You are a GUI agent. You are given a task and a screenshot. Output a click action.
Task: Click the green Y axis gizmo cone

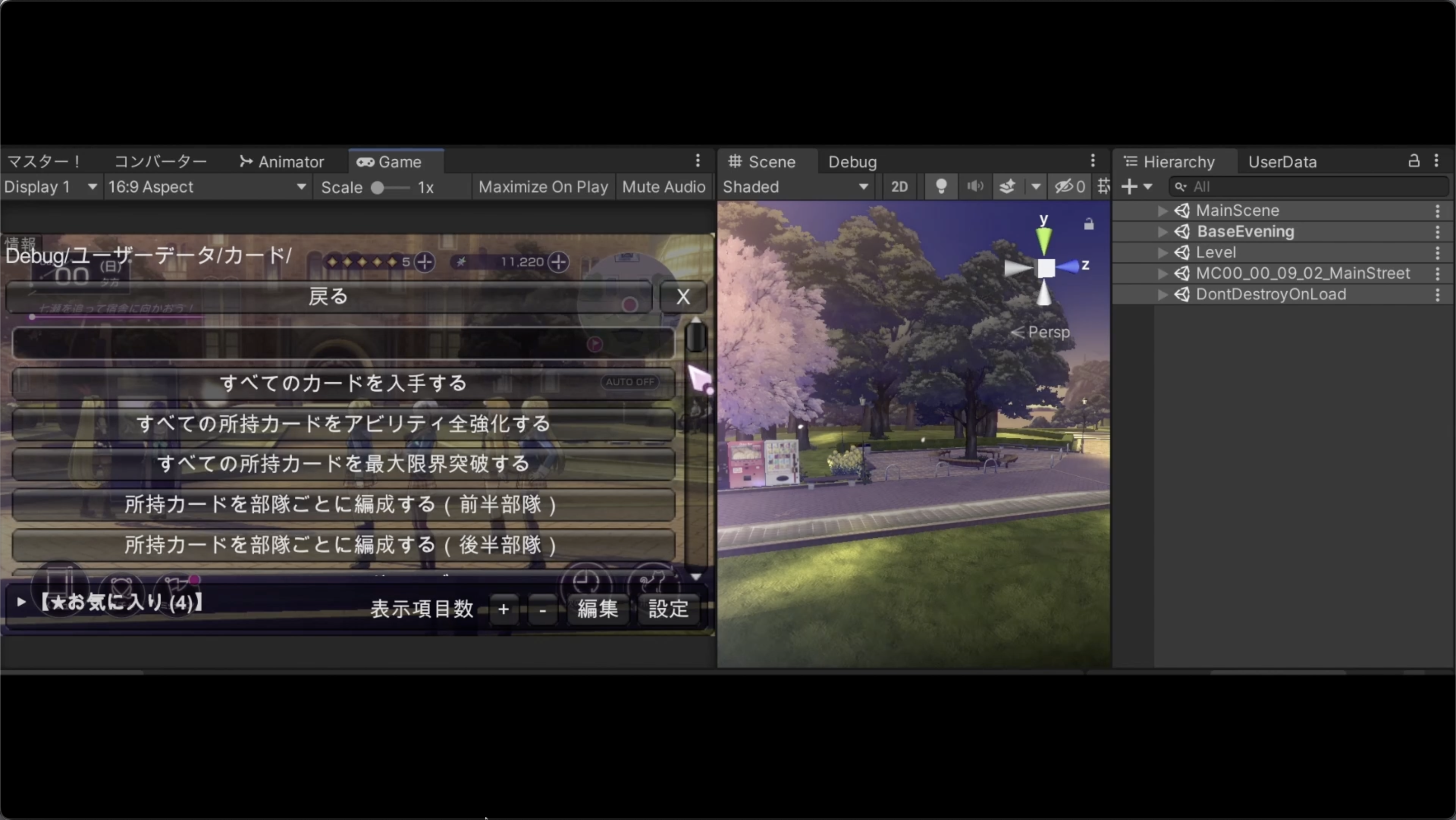click(1044, 240)
